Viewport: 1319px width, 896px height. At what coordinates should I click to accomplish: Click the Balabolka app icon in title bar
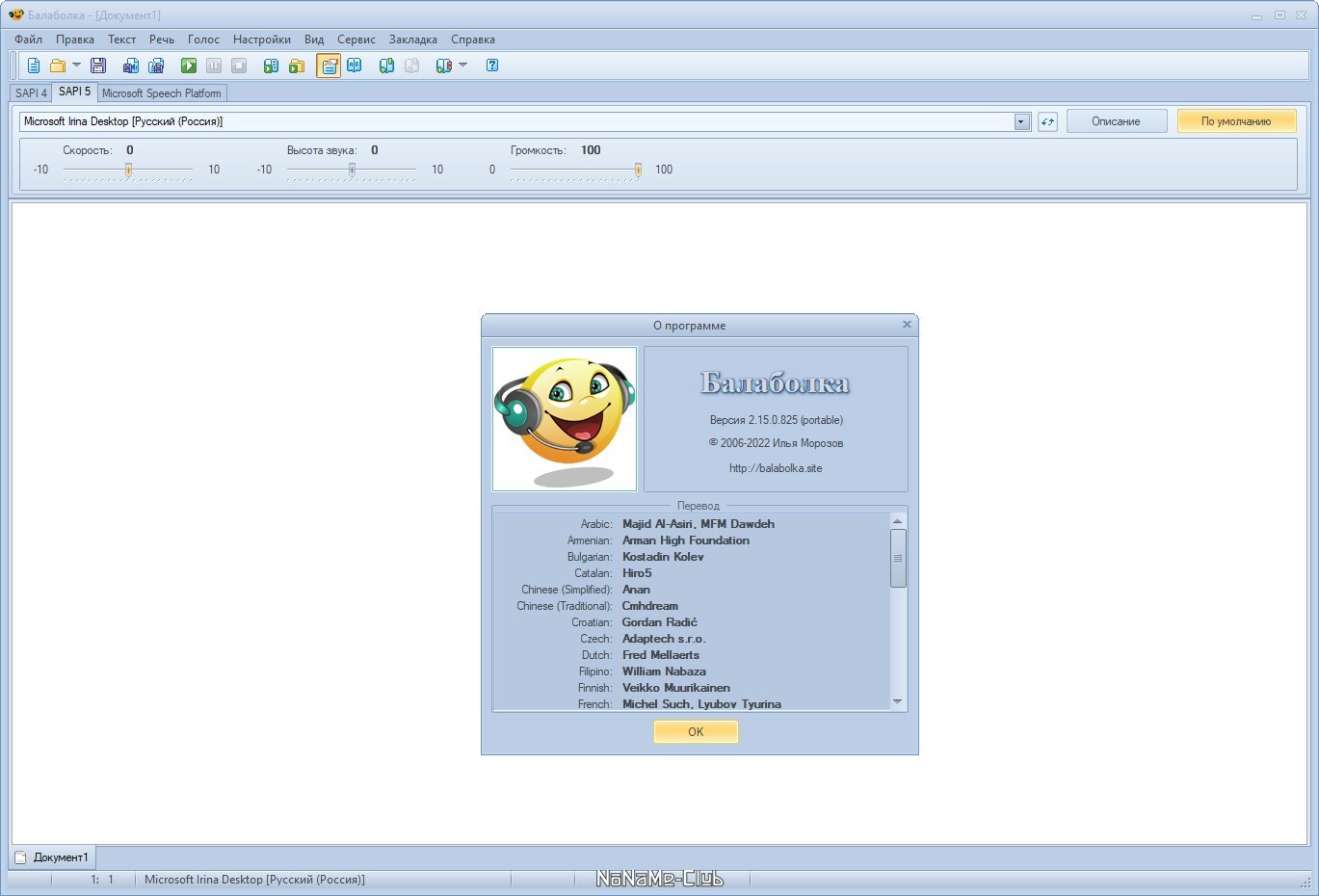(x=16, y=14)
